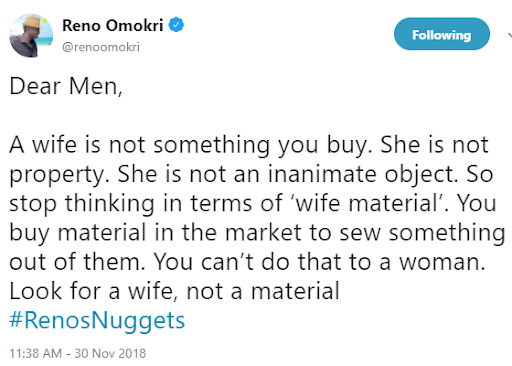The image size is (512, 366).
Task: Click the sentence 'You can't do that to a woman'
Action: pyautogui.click(x=318, y=262)
